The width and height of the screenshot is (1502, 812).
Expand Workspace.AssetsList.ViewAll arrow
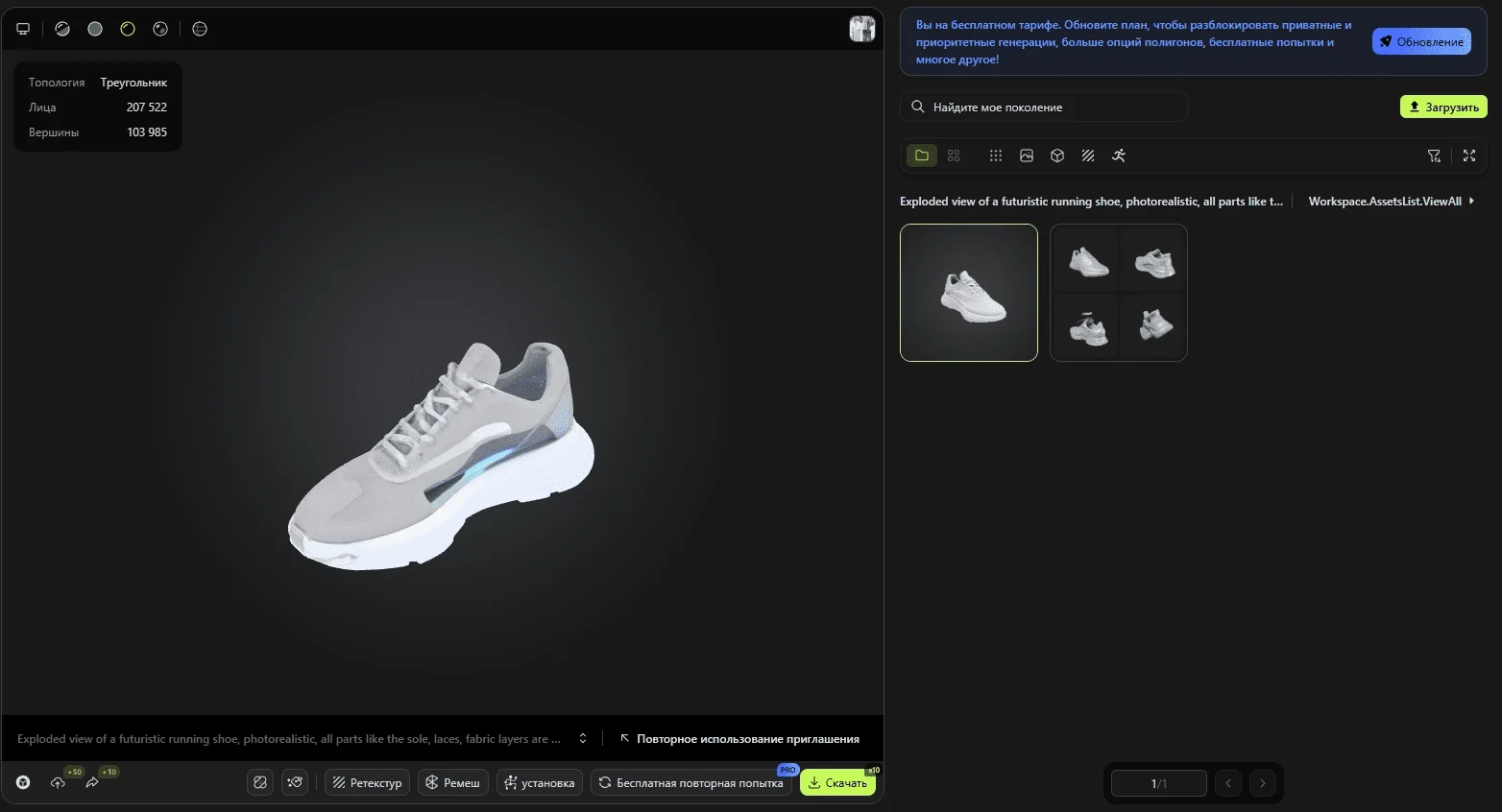[x=1472, y=202]
